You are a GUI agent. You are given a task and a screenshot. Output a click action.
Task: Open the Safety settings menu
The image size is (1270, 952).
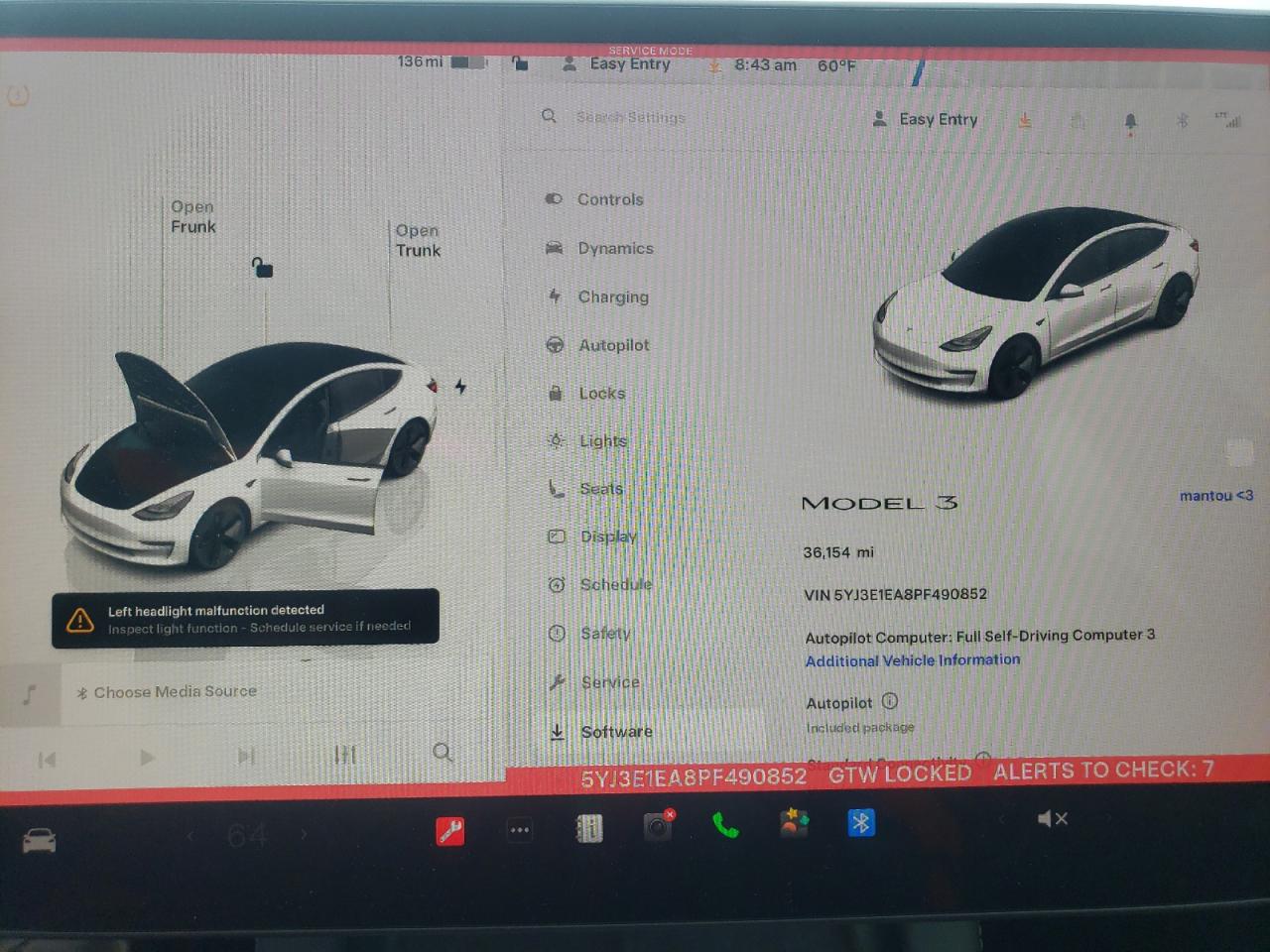(590, 634)
